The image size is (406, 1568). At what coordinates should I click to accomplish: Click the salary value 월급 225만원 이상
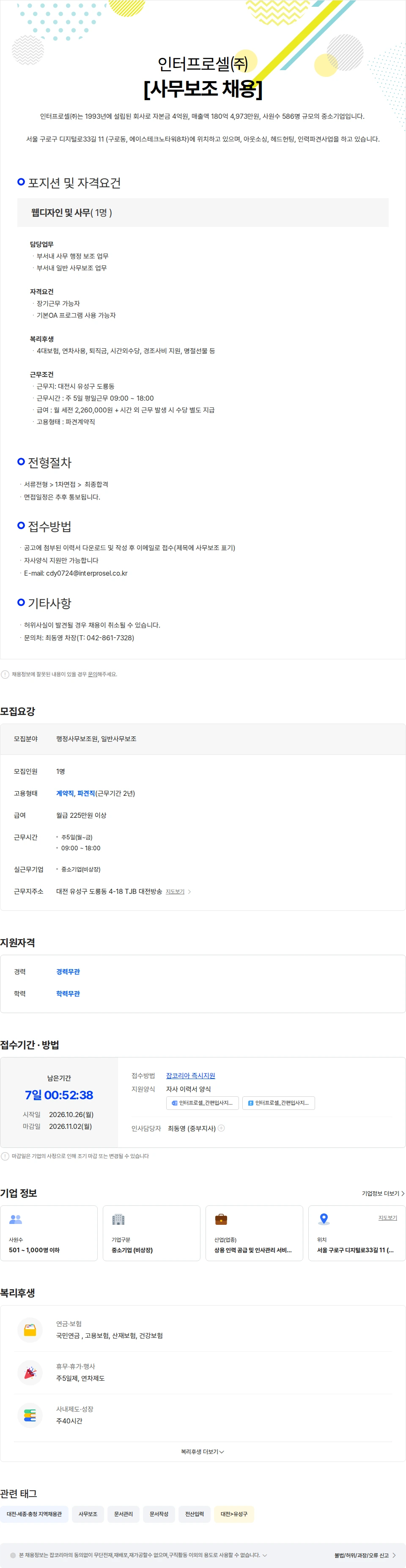point(81,815)
